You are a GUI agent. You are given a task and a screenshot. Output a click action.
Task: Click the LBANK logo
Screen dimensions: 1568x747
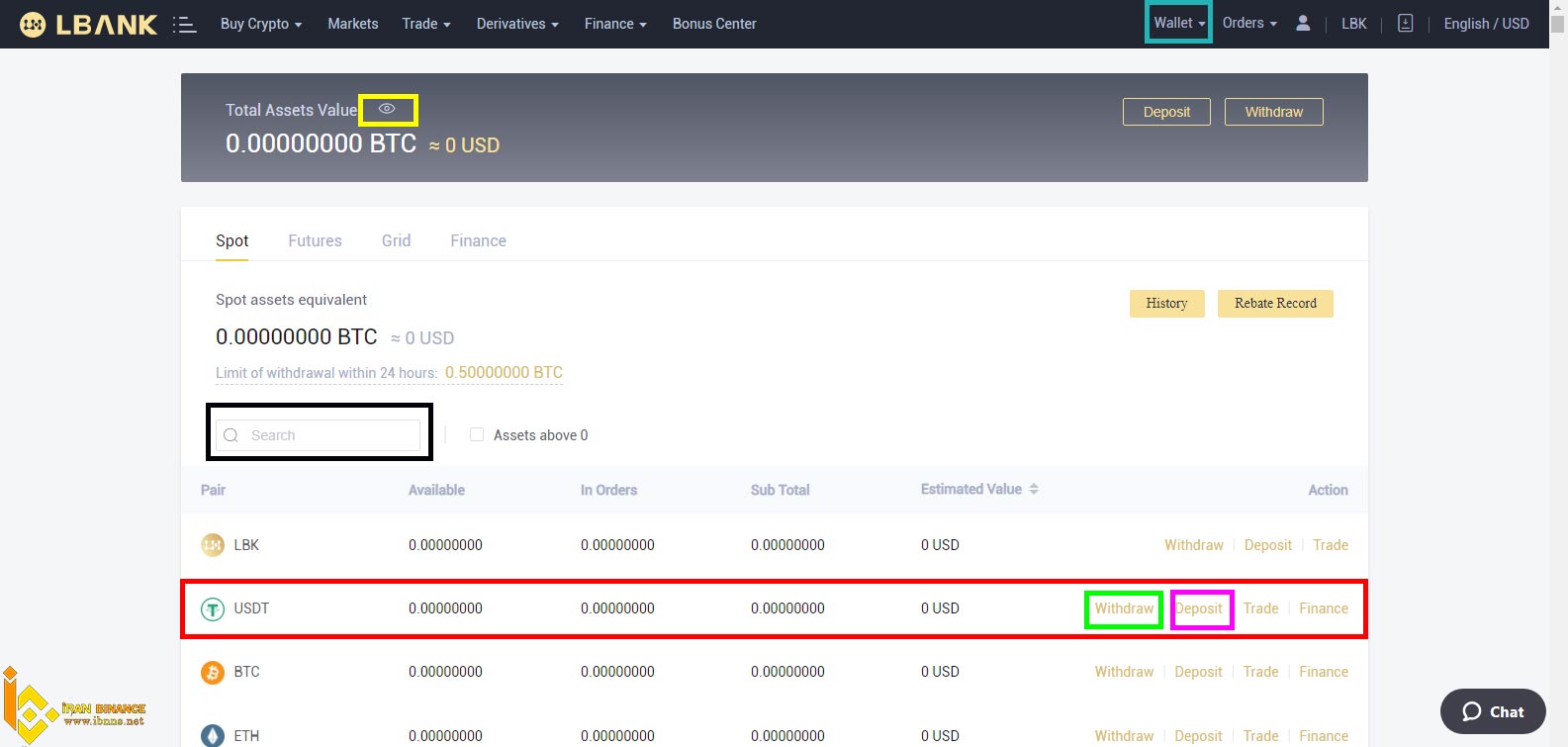pyautogui.click(x=88, y=24)
